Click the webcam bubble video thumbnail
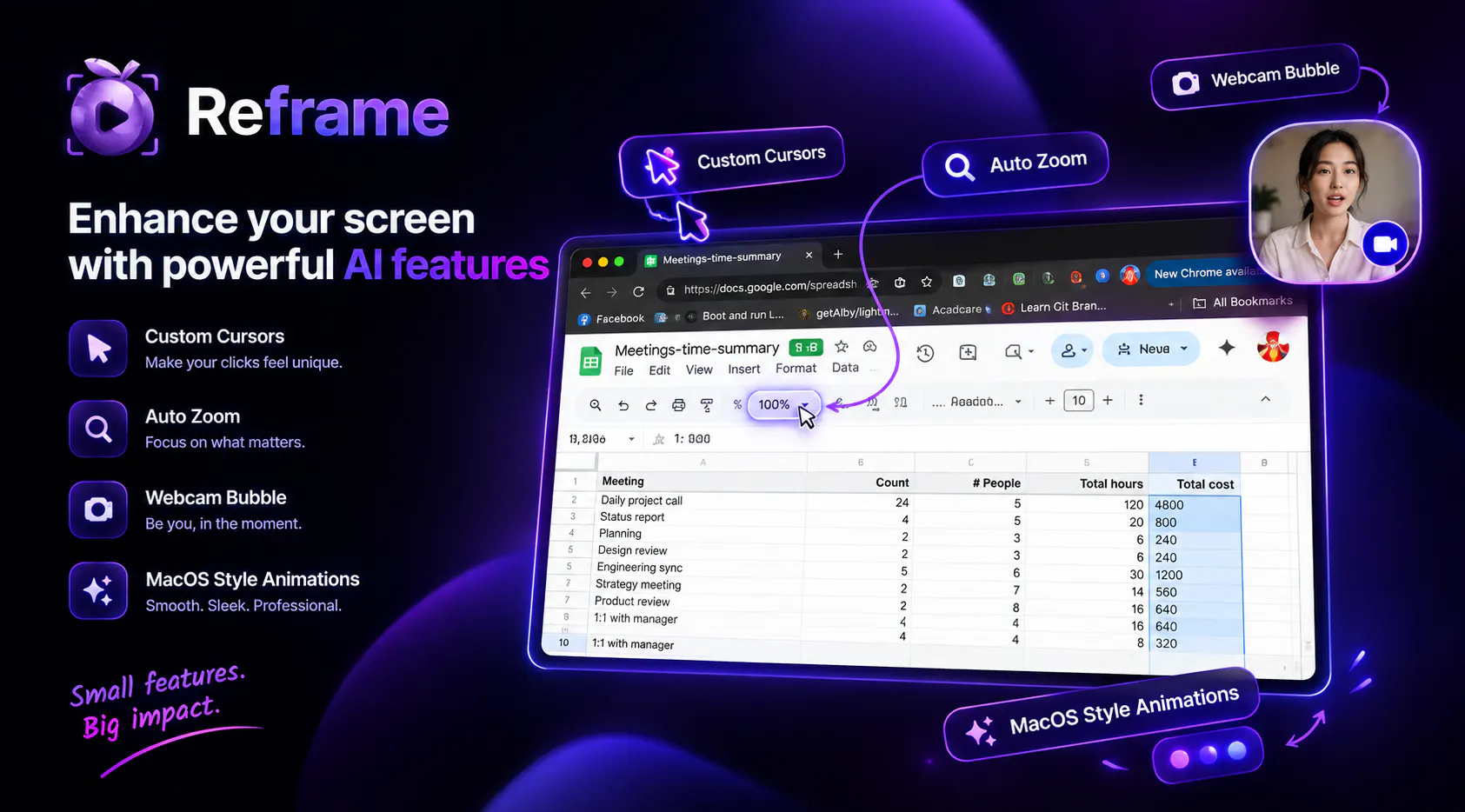This screenshot has height=812, width=1465. point(1334,202)
